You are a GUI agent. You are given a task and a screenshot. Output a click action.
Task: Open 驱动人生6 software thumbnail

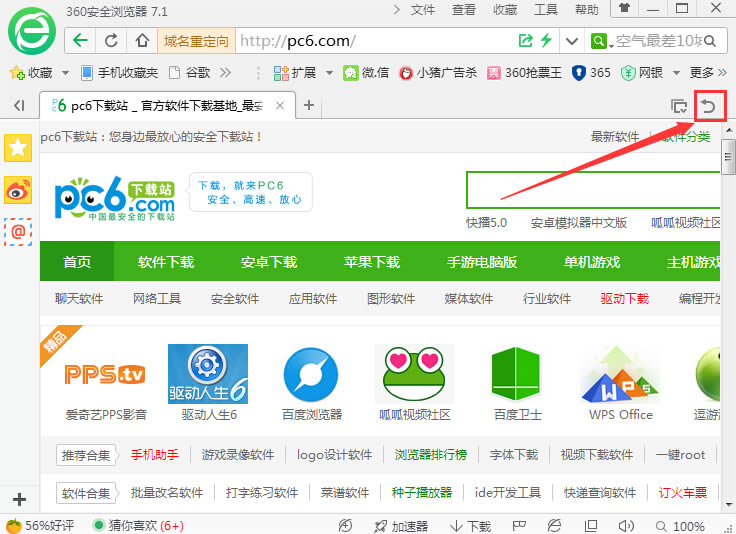(208, 374)
